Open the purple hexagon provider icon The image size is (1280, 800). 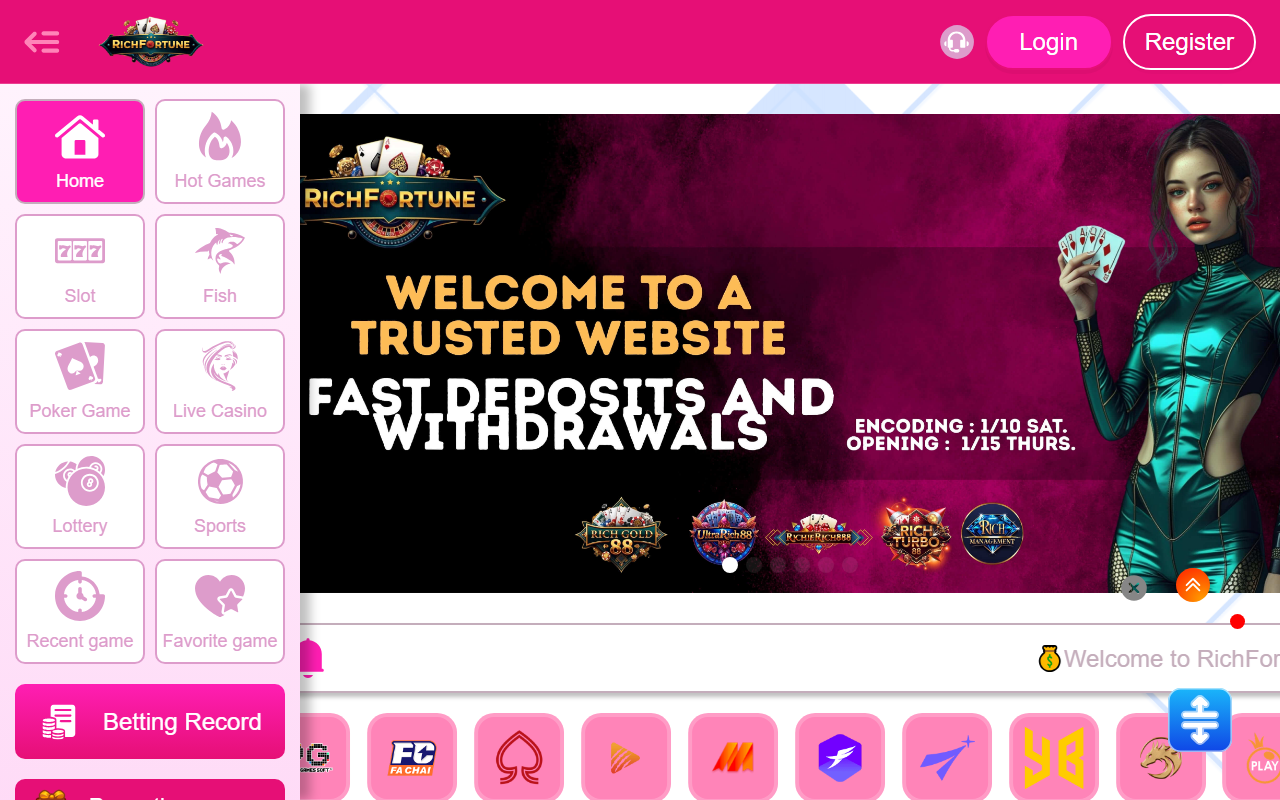coord(840,758)
